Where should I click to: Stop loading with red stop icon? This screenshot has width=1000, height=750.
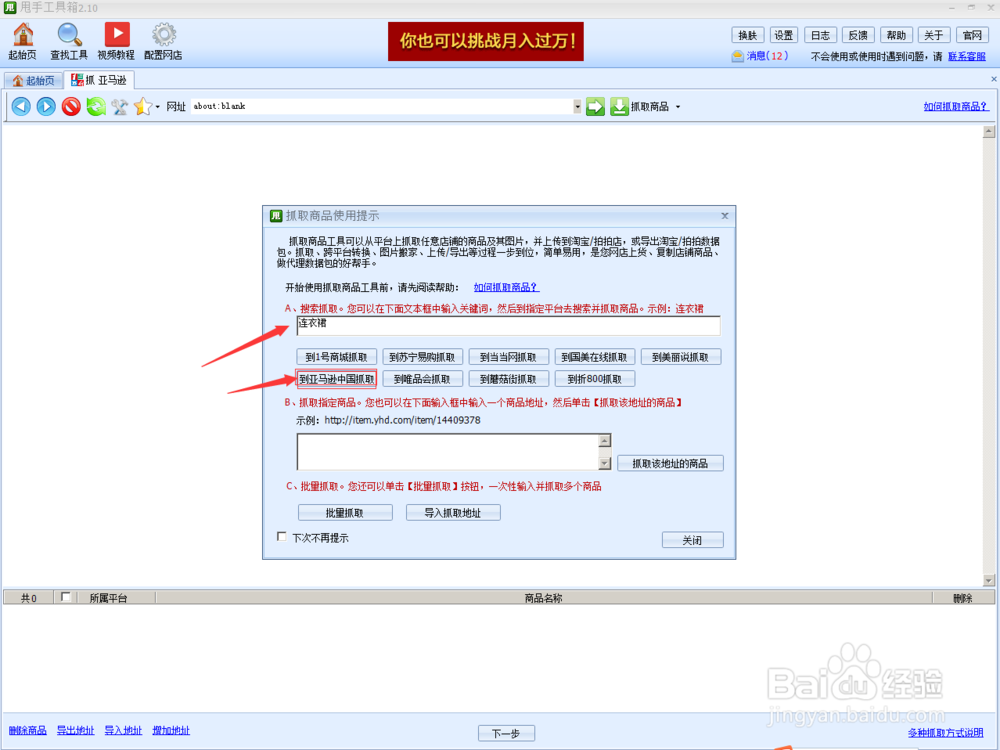[71, 106]
